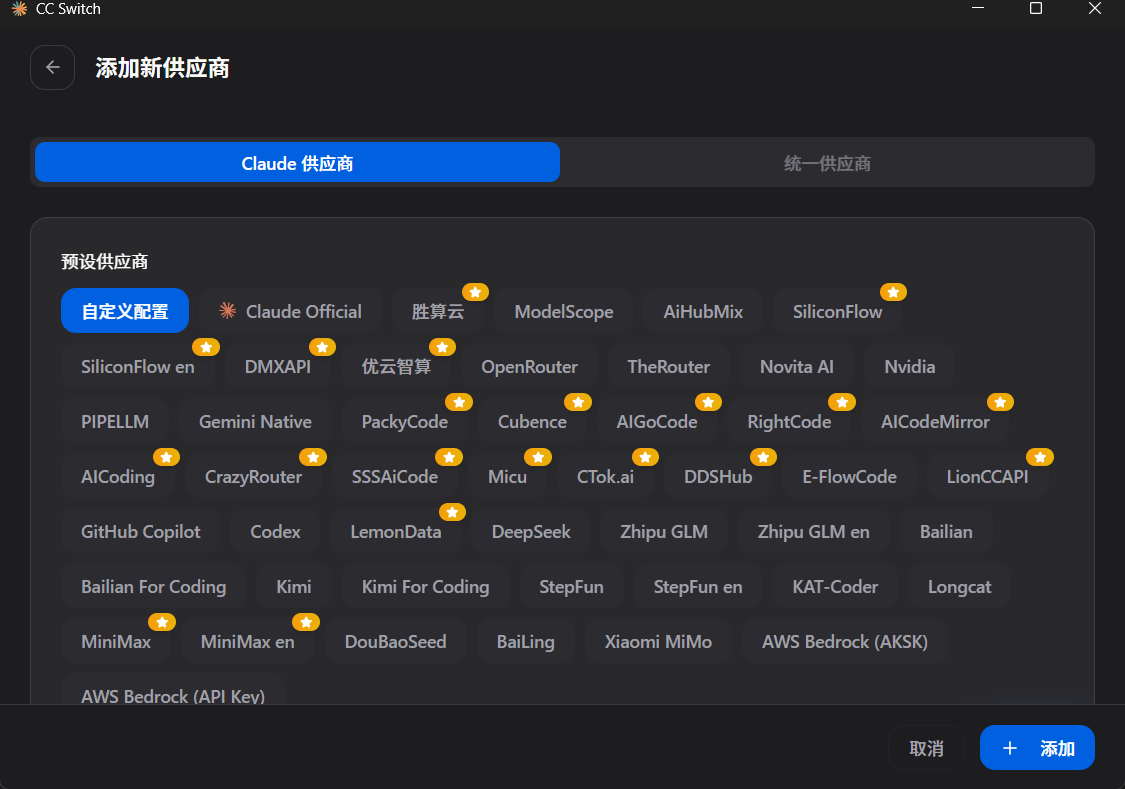The width and height of the screenshot is (1125, 789).
Task: Pick the DeepSeek provider
Action: tap(531, 531)
